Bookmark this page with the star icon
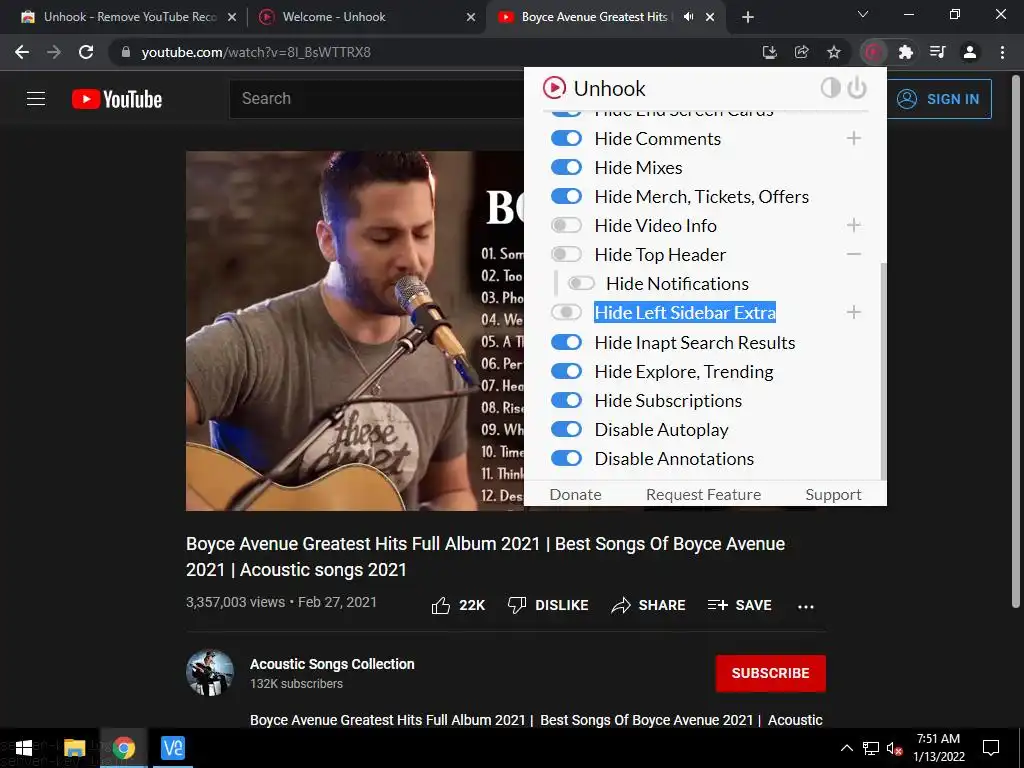Screen dimensions: 1024x768 (834, 52)
